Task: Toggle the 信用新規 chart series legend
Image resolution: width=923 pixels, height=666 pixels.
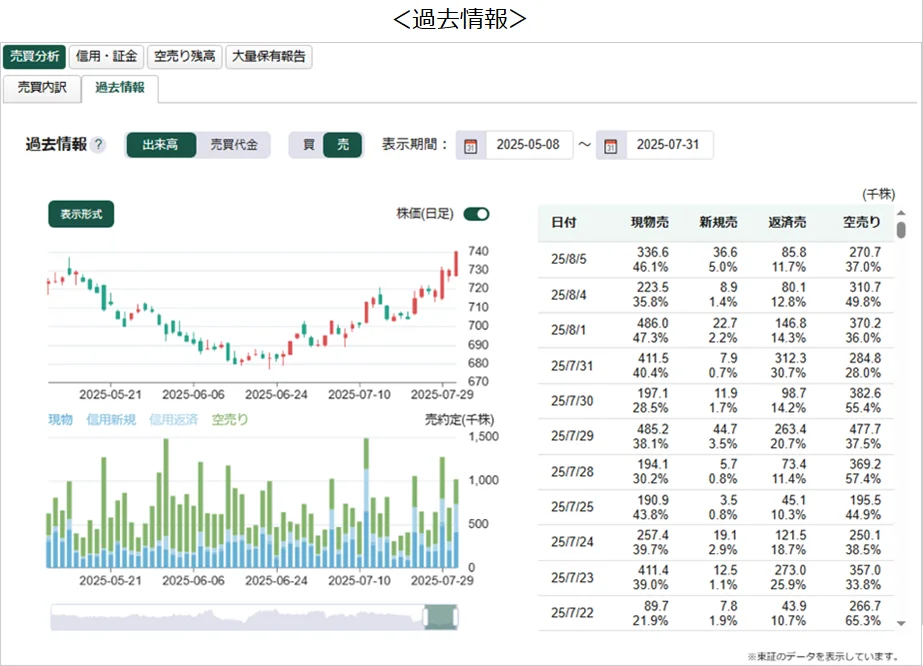Action: [x=111, y=419]
